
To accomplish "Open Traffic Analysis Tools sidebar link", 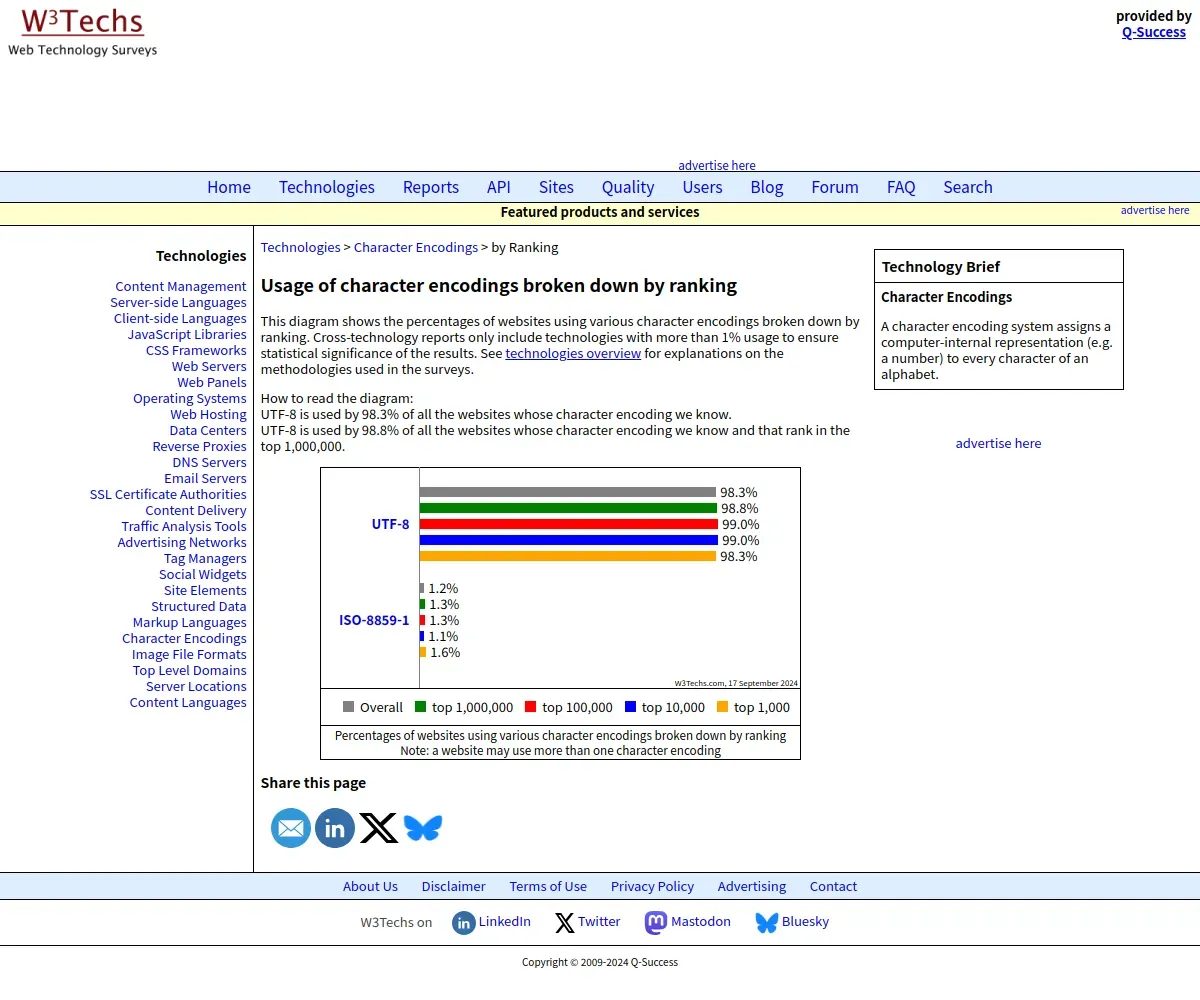I will tap(184, 526).
